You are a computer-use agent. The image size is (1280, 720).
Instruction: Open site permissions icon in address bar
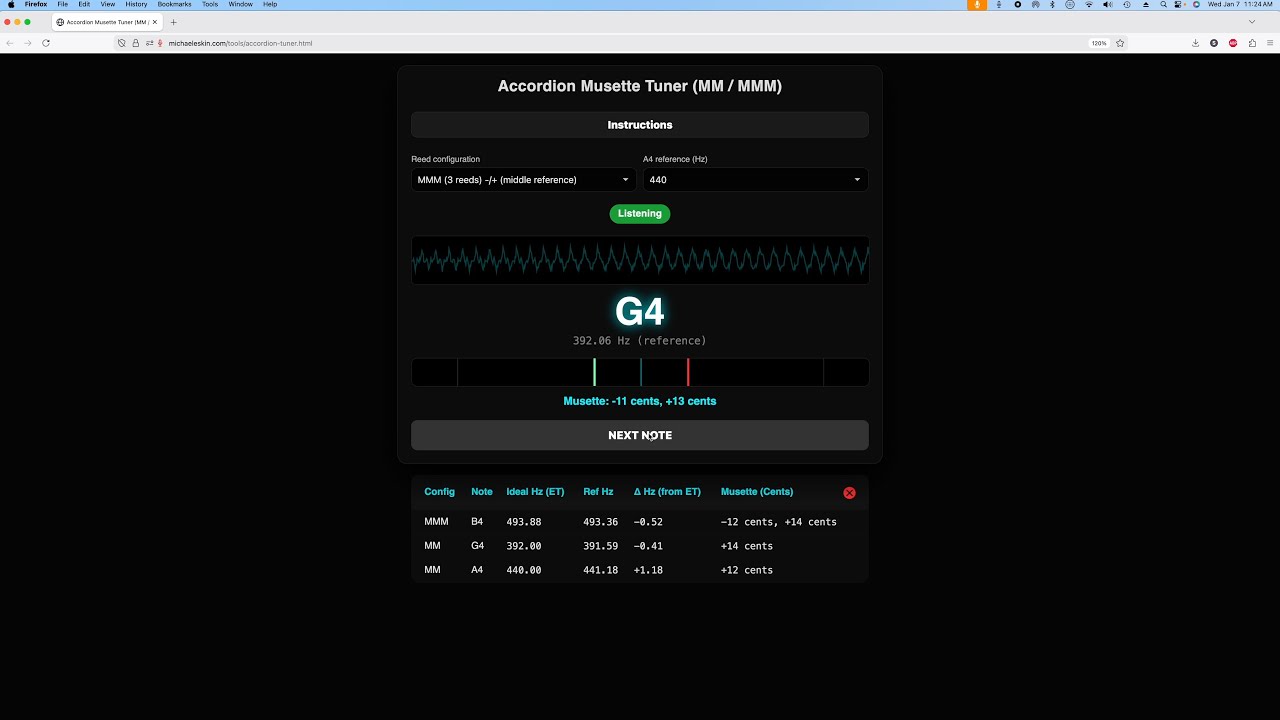[149, 43]
